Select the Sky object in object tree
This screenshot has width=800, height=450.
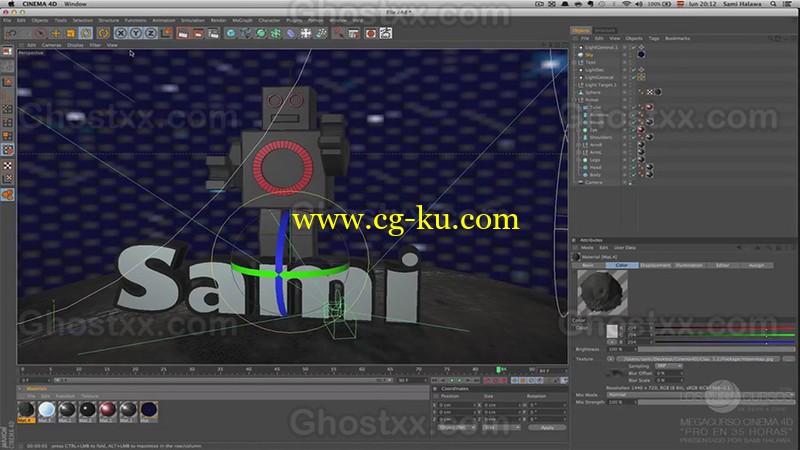coord(589,55)
